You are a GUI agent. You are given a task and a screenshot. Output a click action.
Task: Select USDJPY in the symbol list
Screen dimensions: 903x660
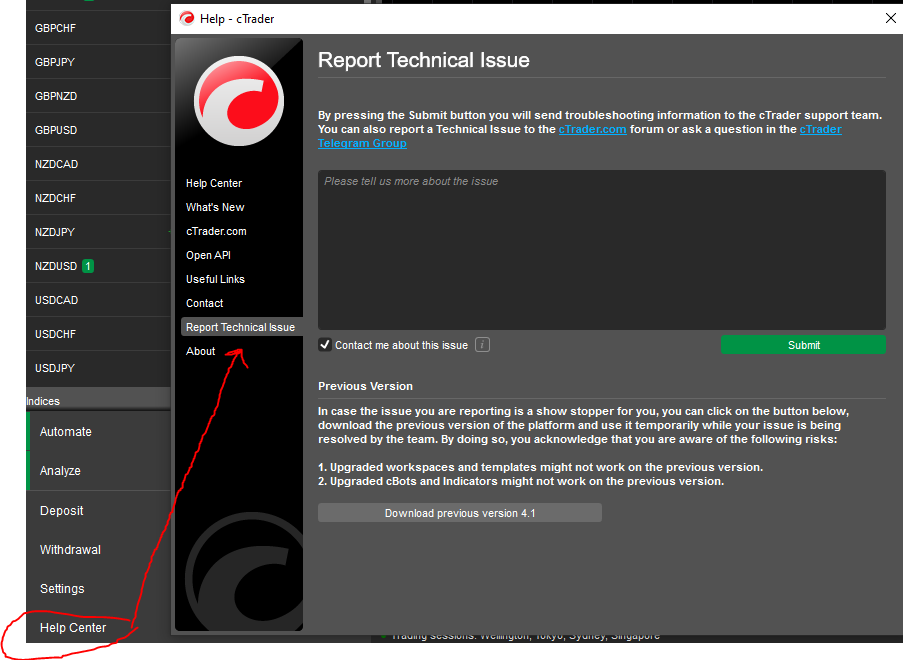pos(98,368)
